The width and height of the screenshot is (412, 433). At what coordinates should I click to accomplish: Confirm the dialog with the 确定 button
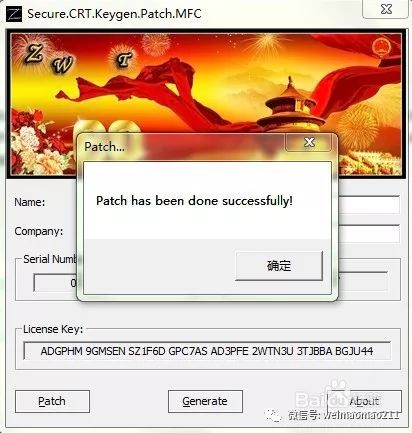pyautogui.click(x=279, y=266)
